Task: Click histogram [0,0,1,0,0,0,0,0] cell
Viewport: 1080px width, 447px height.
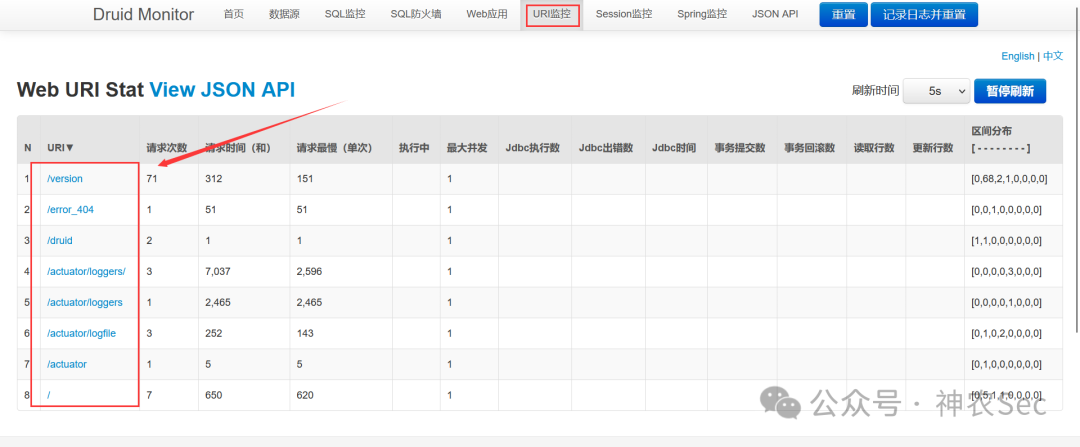Action: pos(1006,209)
